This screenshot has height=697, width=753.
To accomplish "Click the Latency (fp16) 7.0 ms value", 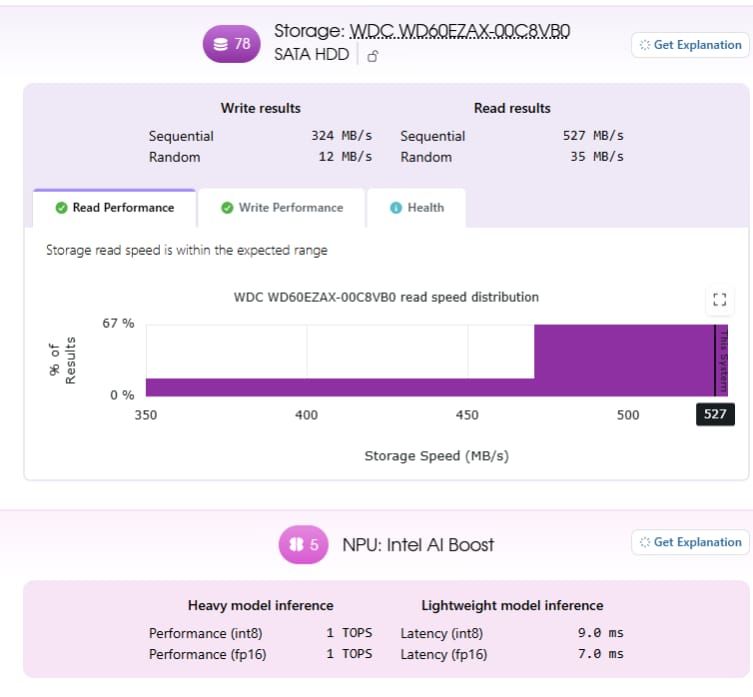I will (601, 654).
